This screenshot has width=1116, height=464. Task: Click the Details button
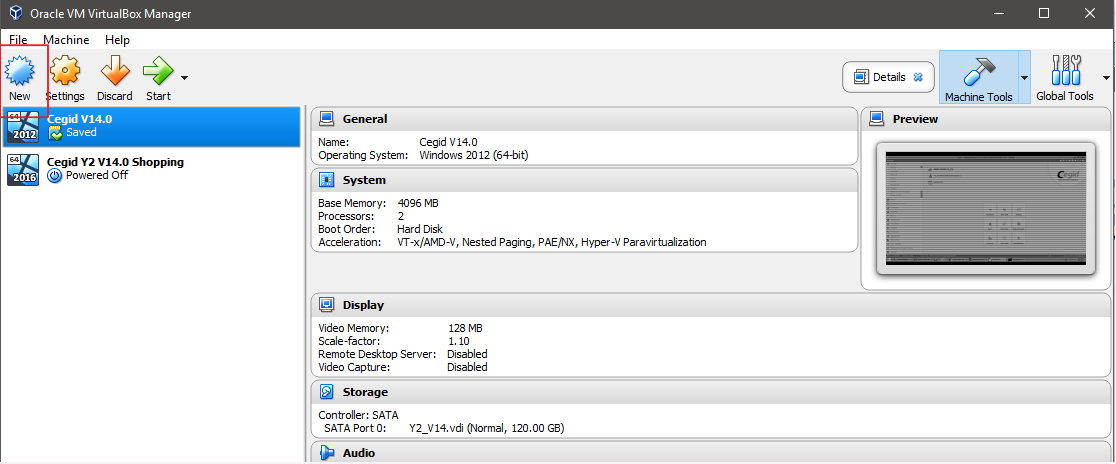click(x=888, y=77)
